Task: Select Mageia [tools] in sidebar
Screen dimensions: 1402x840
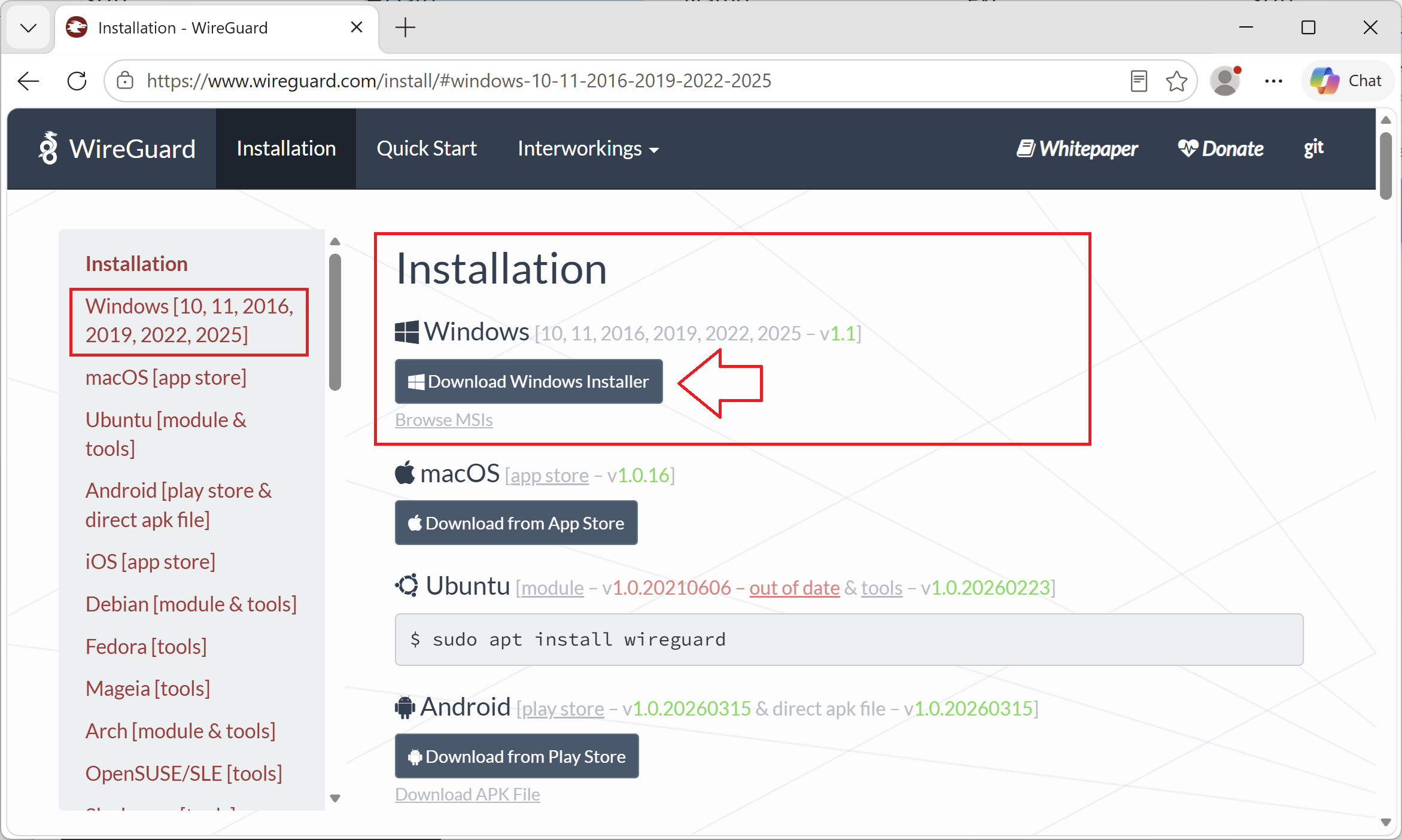Action: (148, 689)
